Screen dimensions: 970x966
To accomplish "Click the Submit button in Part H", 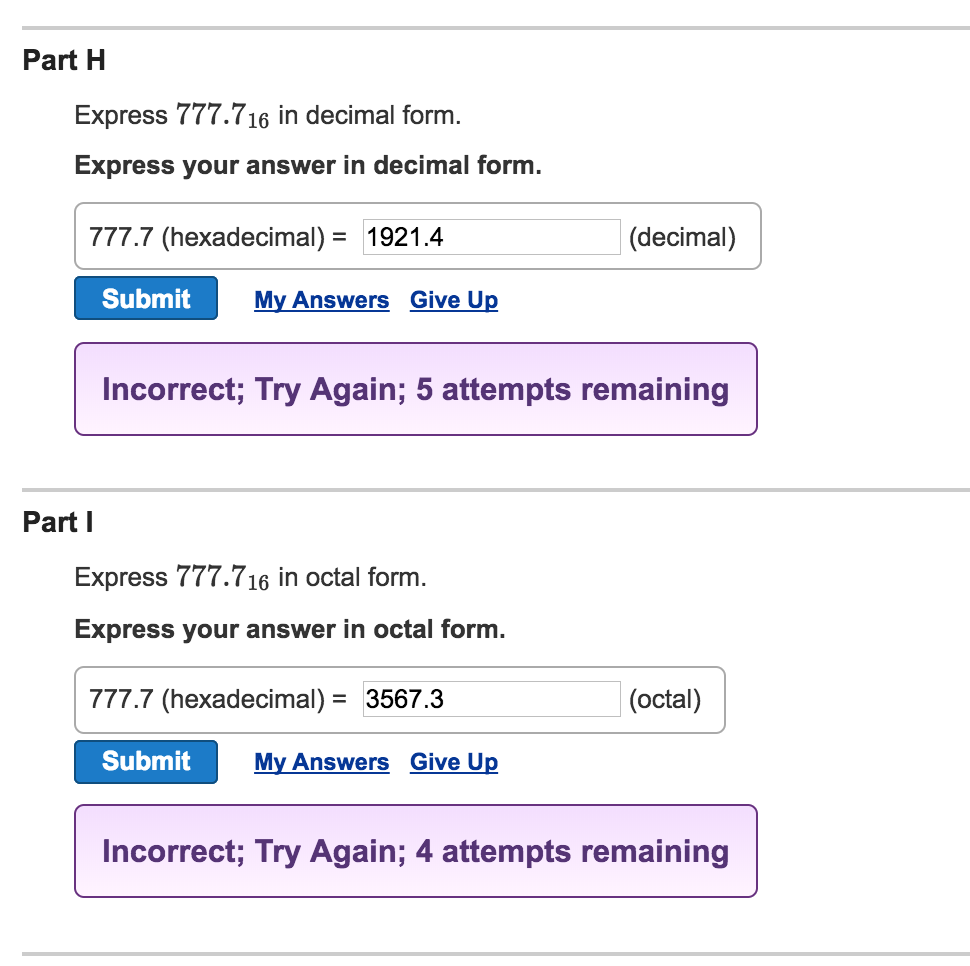I will point(145,297).
